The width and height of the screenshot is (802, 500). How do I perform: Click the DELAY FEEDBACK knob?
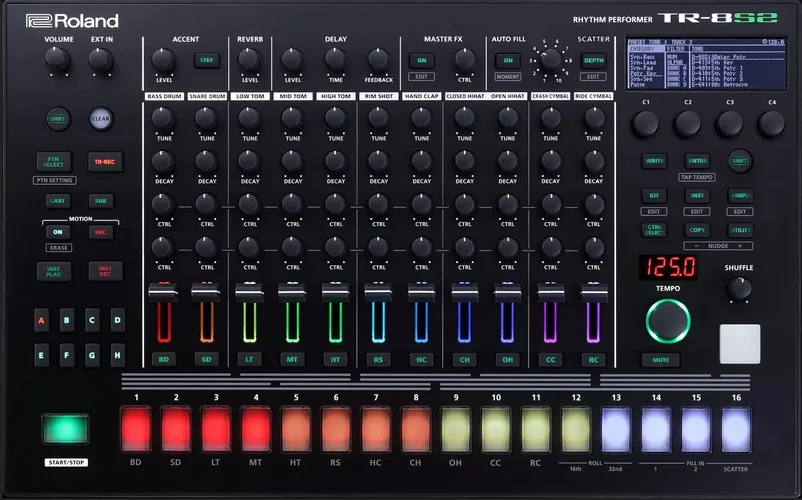(x=378, y=60)
